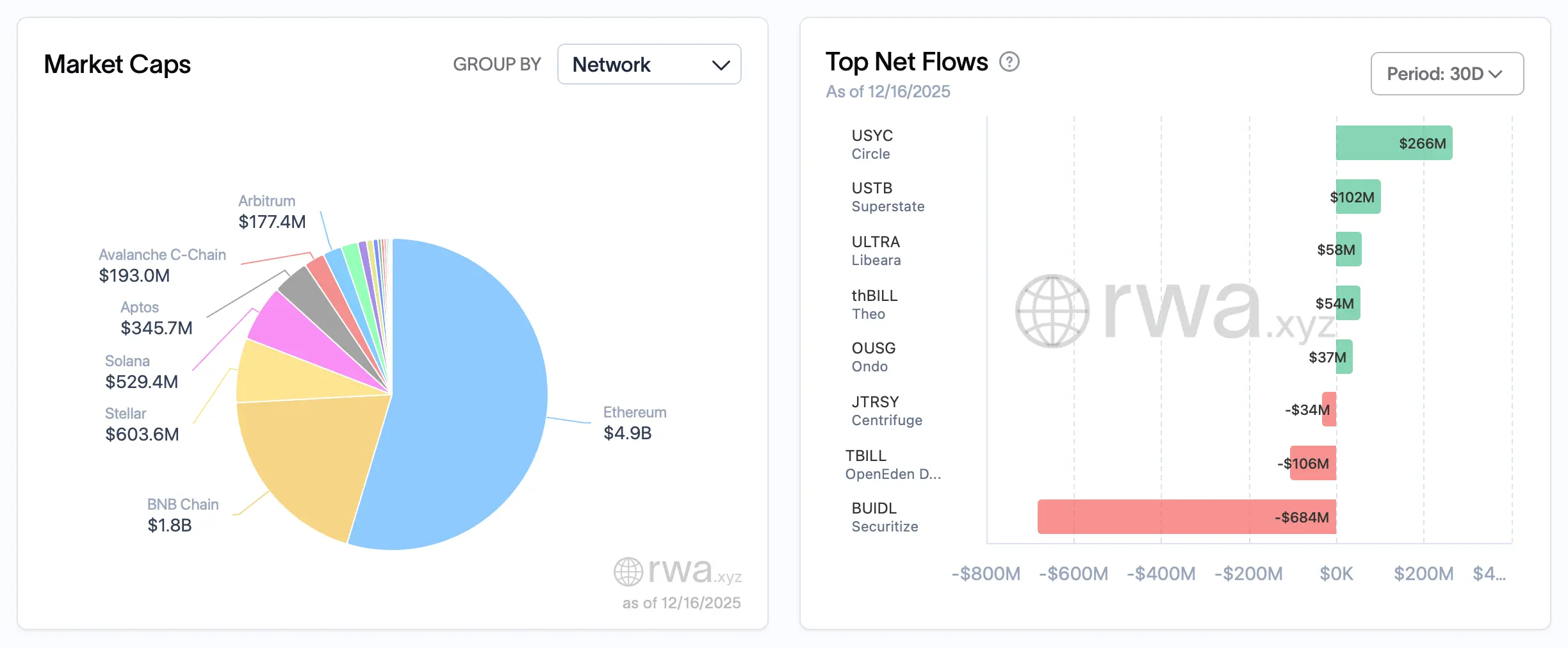Click the chevron in the Network selector
The height and width of the screenshot is (648, 1568).
click(720, 64)
